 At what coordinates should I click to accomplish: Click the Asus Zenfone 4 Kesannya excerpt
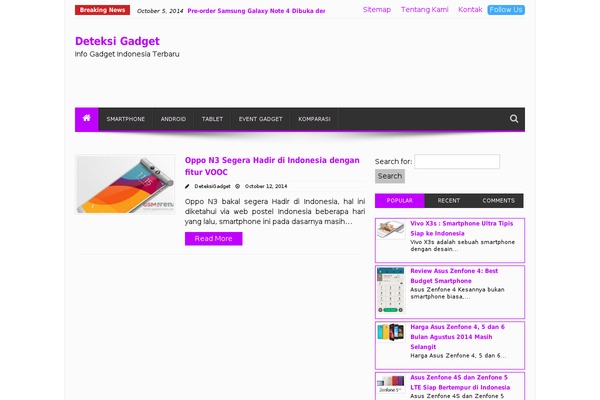[x=457, y=293]
